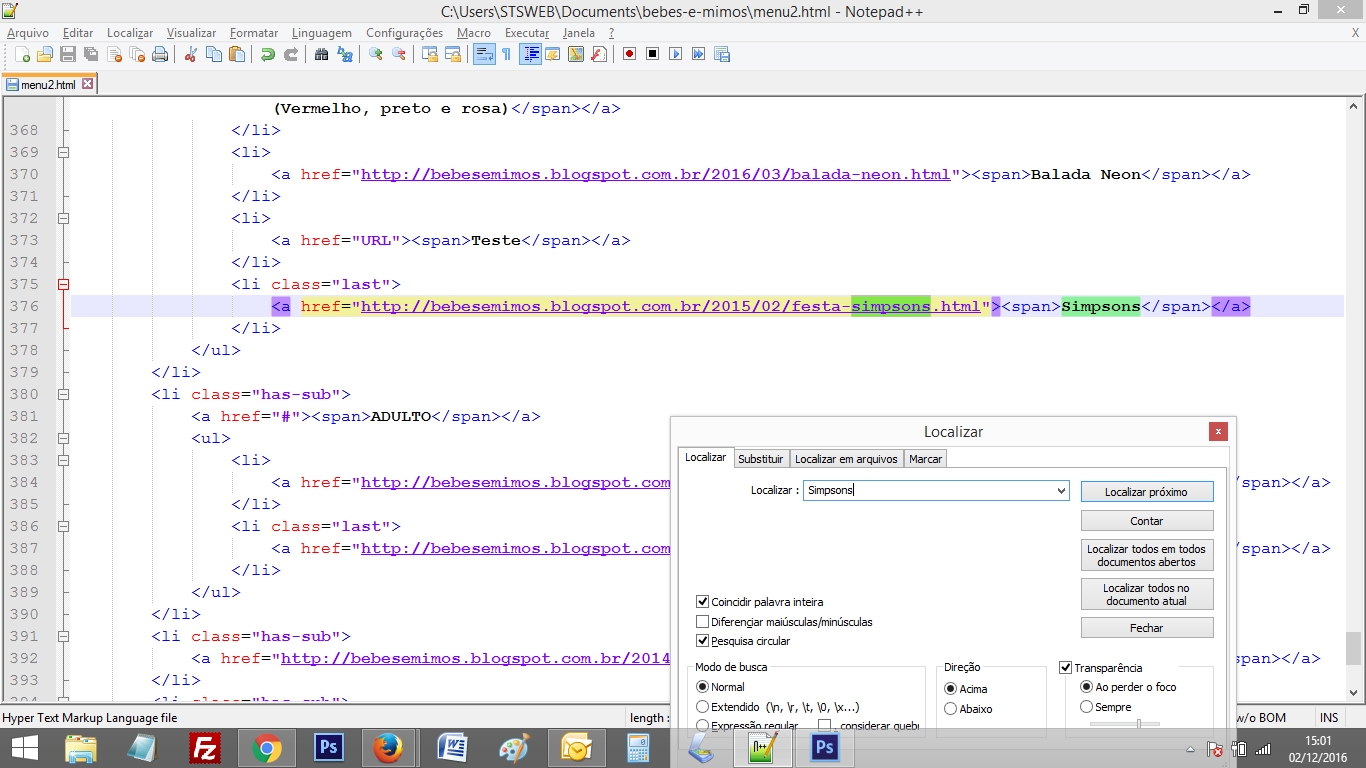Open the Localizar search history dropdown

point(1061,491)
